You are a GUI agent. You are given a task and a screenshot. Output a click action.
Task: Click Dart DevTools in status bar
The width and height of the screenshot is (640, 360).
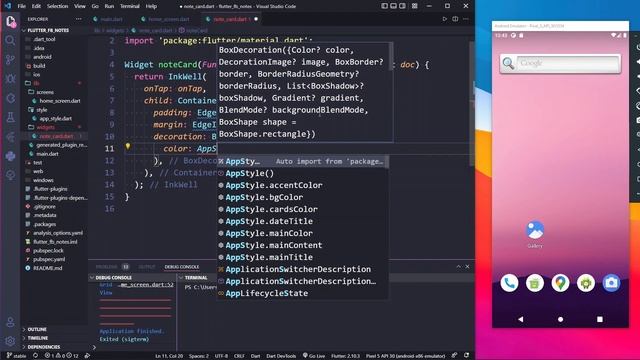click(x=281, y=356)
